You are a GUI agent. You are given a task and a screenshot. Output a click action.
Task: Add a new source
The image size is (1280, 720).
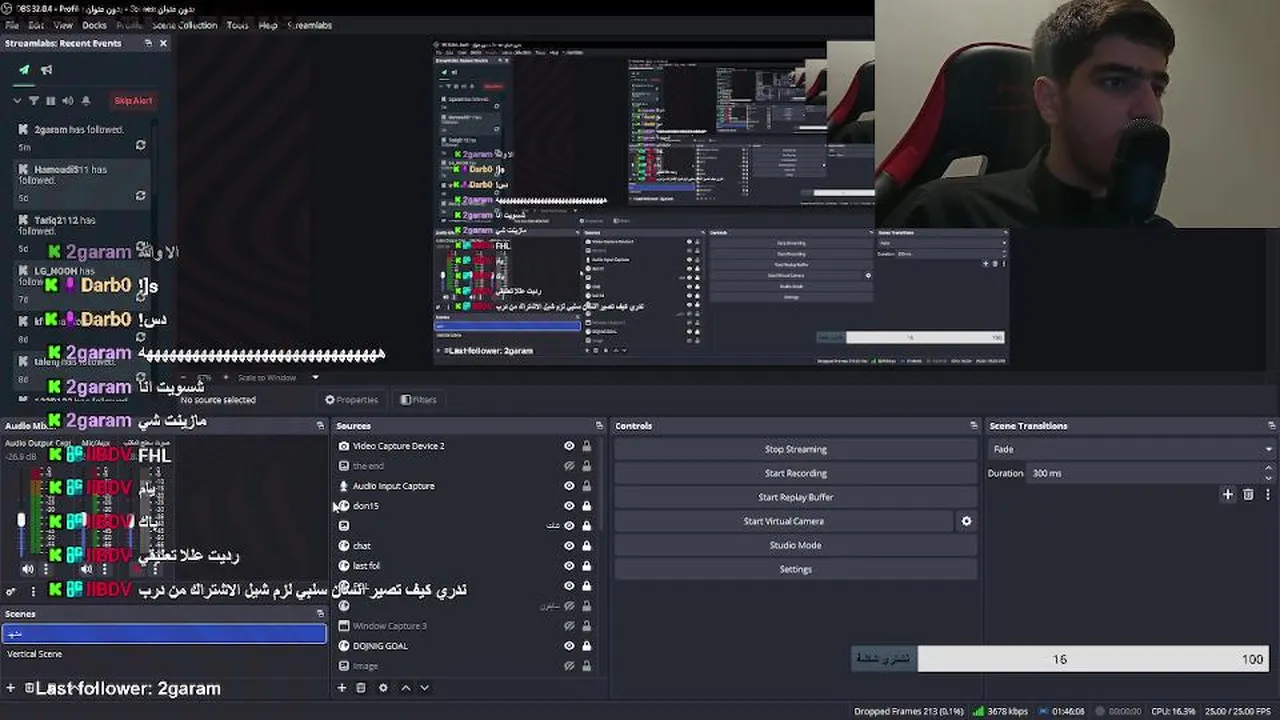click(x=341, y=688)
